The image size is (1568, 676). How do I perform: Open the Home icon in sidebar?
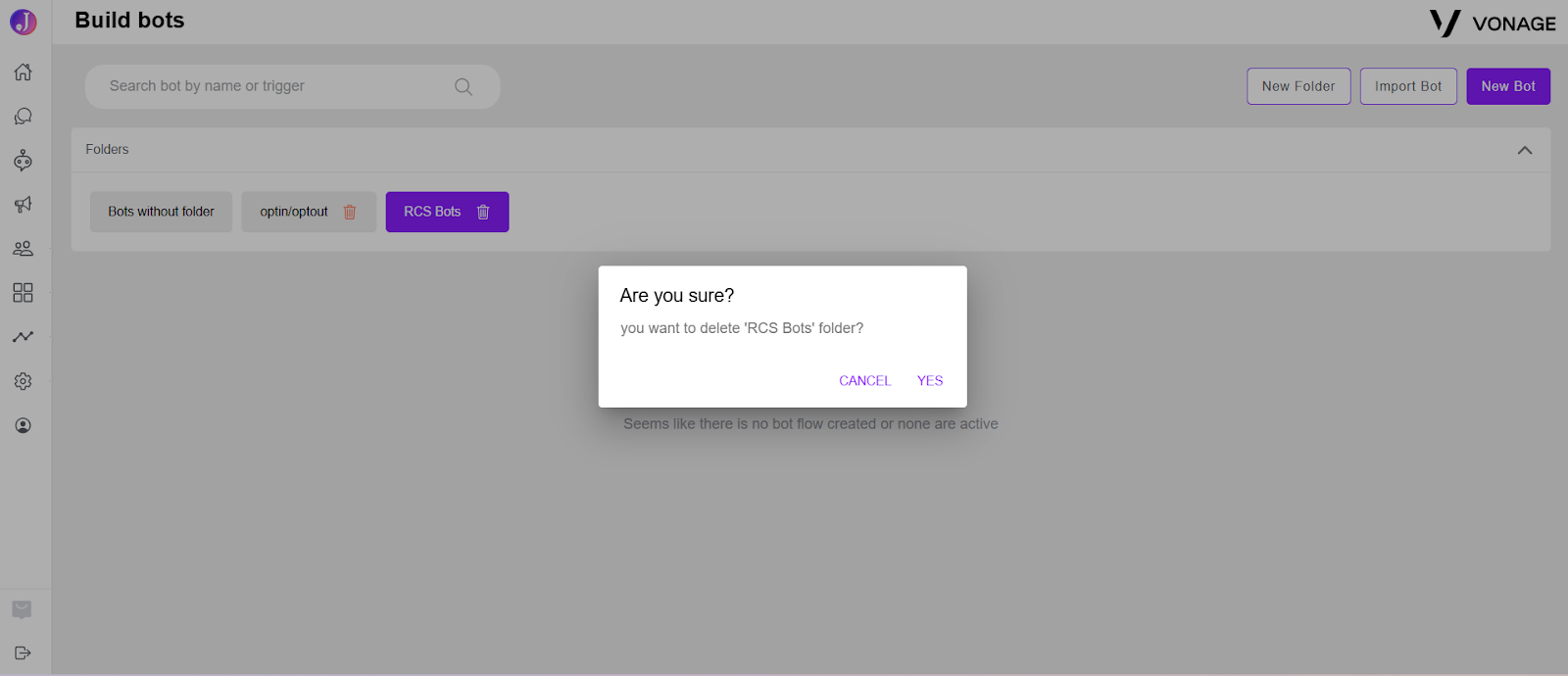pos(23,72)
